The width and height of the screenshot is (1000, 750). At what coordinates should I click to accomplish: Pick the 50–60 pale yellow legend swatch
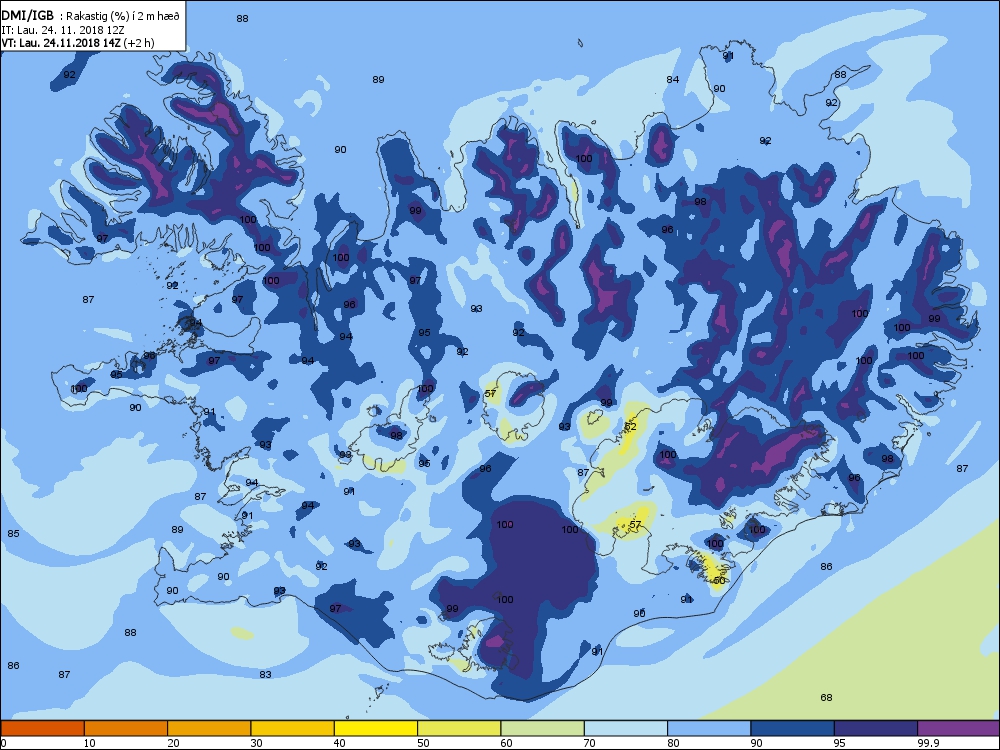click(459, 728)
